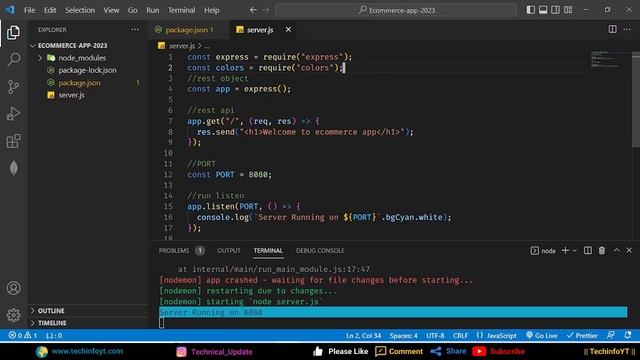
Task: Open the Edit menu
Action: click(x=50, y=10)
